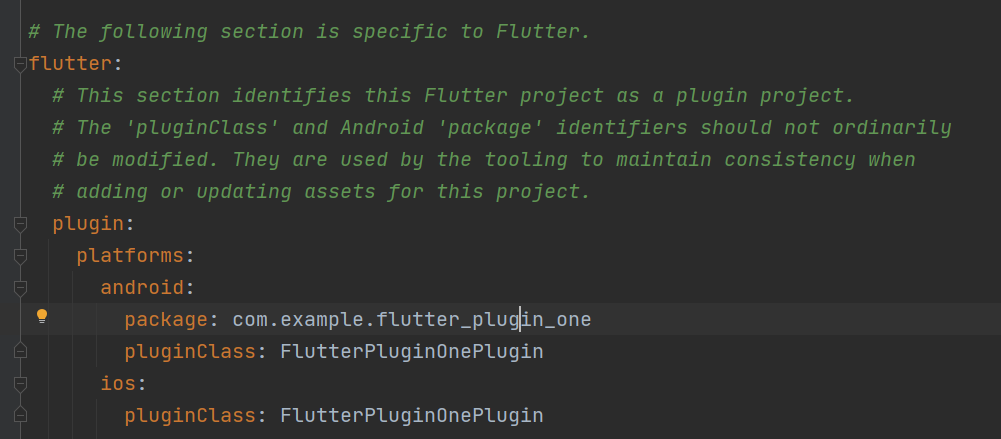Image resolution: width=1001 pixels, height=439 pixels.
Task: Click the platforms key text
Action: (130, 255)
